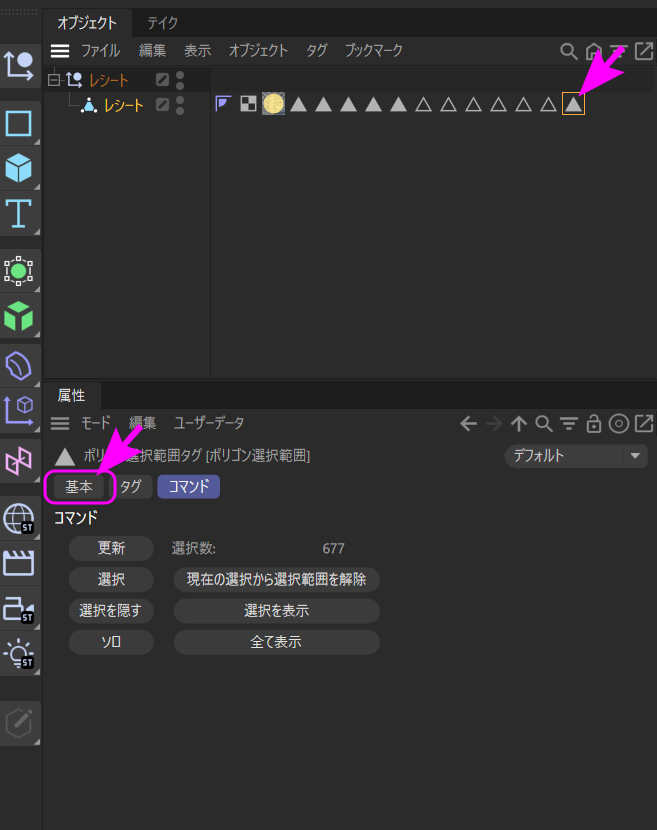657x830 pixels.
Task: Click the lock icon in Attributes panel
Action: click(594, 424)
